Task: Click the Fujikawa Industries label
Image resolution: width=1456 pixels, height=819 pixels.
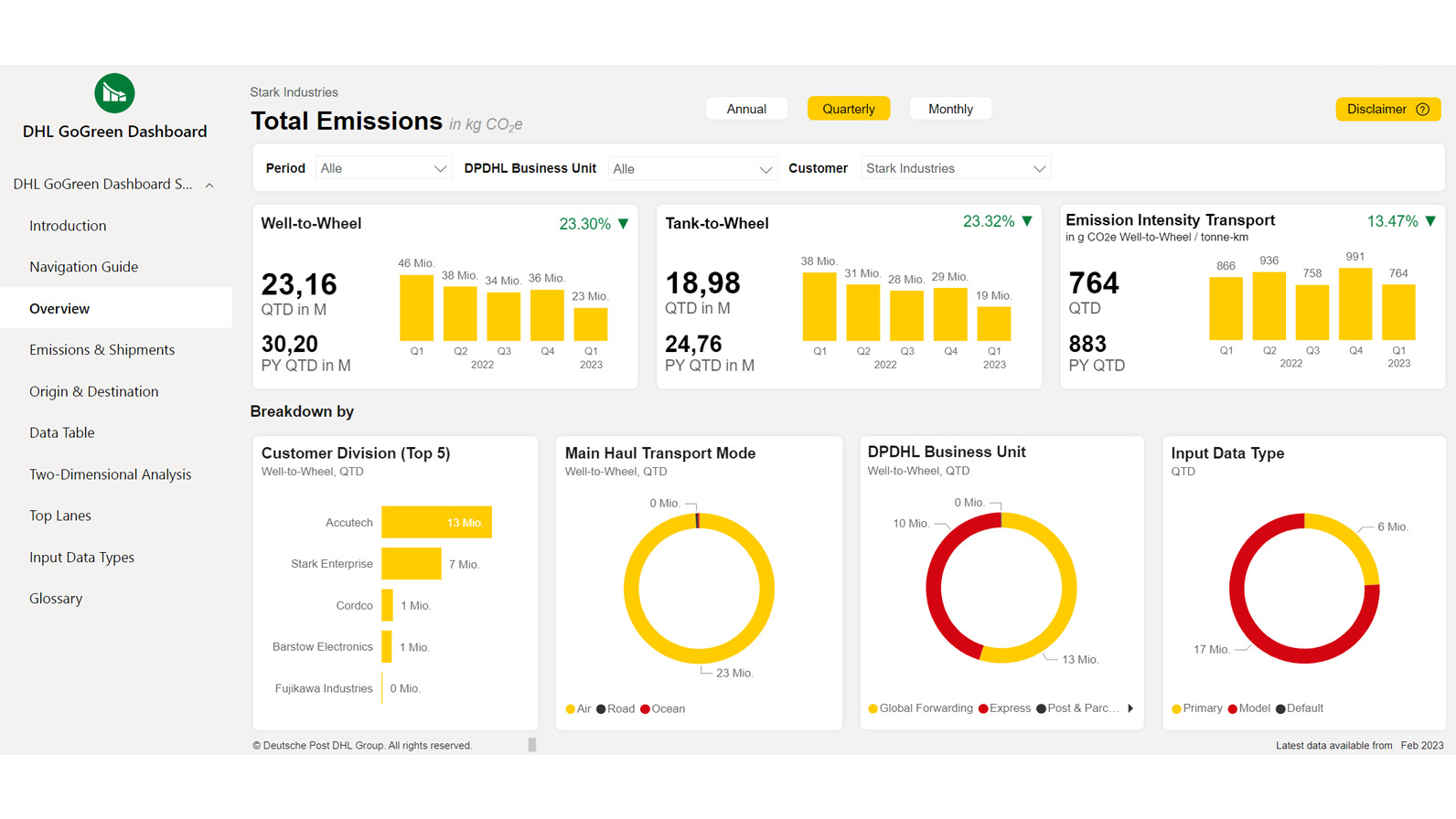Action: coord(324,688)
